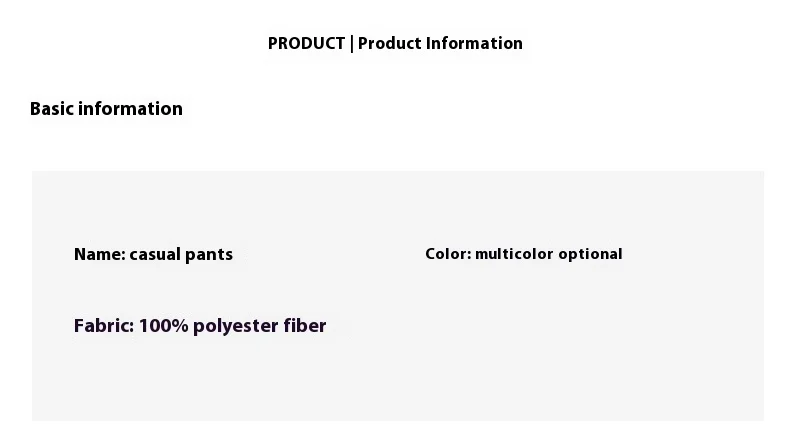
Task: Click the vertical bar separator in the header
Action: pos(351,43)
